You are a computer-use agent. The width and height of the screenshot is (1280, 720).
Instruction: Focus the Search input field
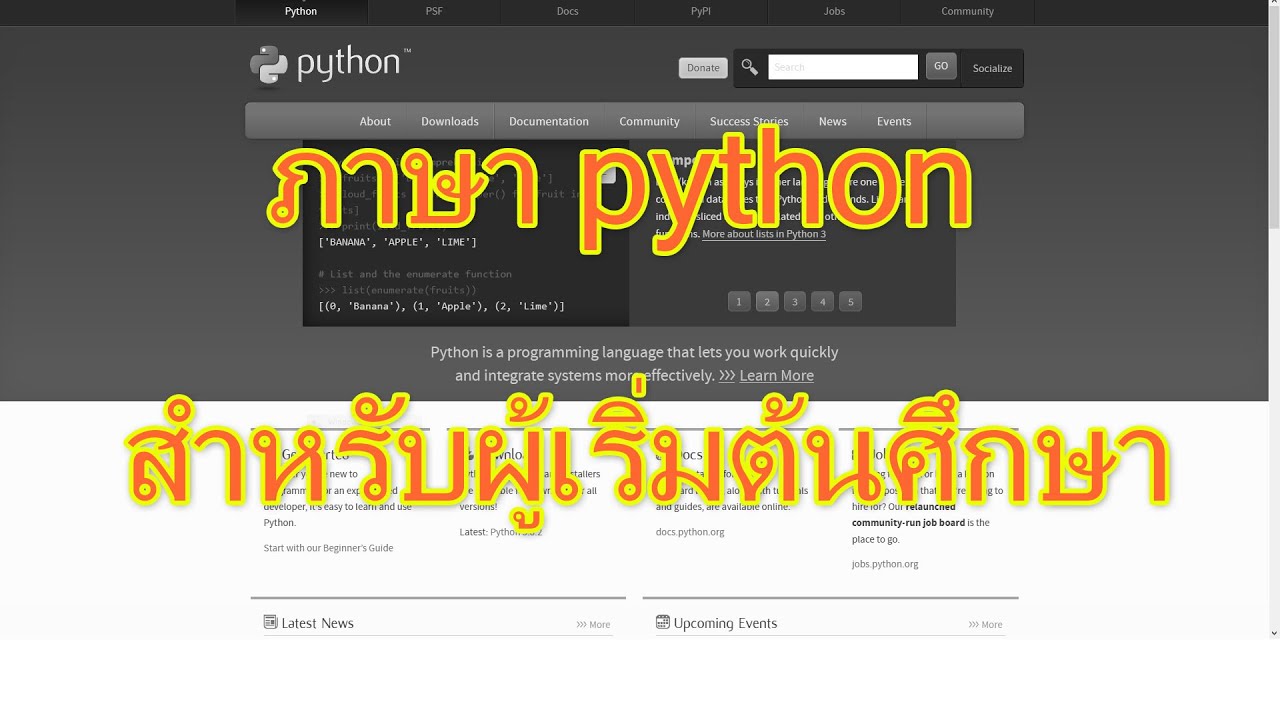(x=843, y=67)
